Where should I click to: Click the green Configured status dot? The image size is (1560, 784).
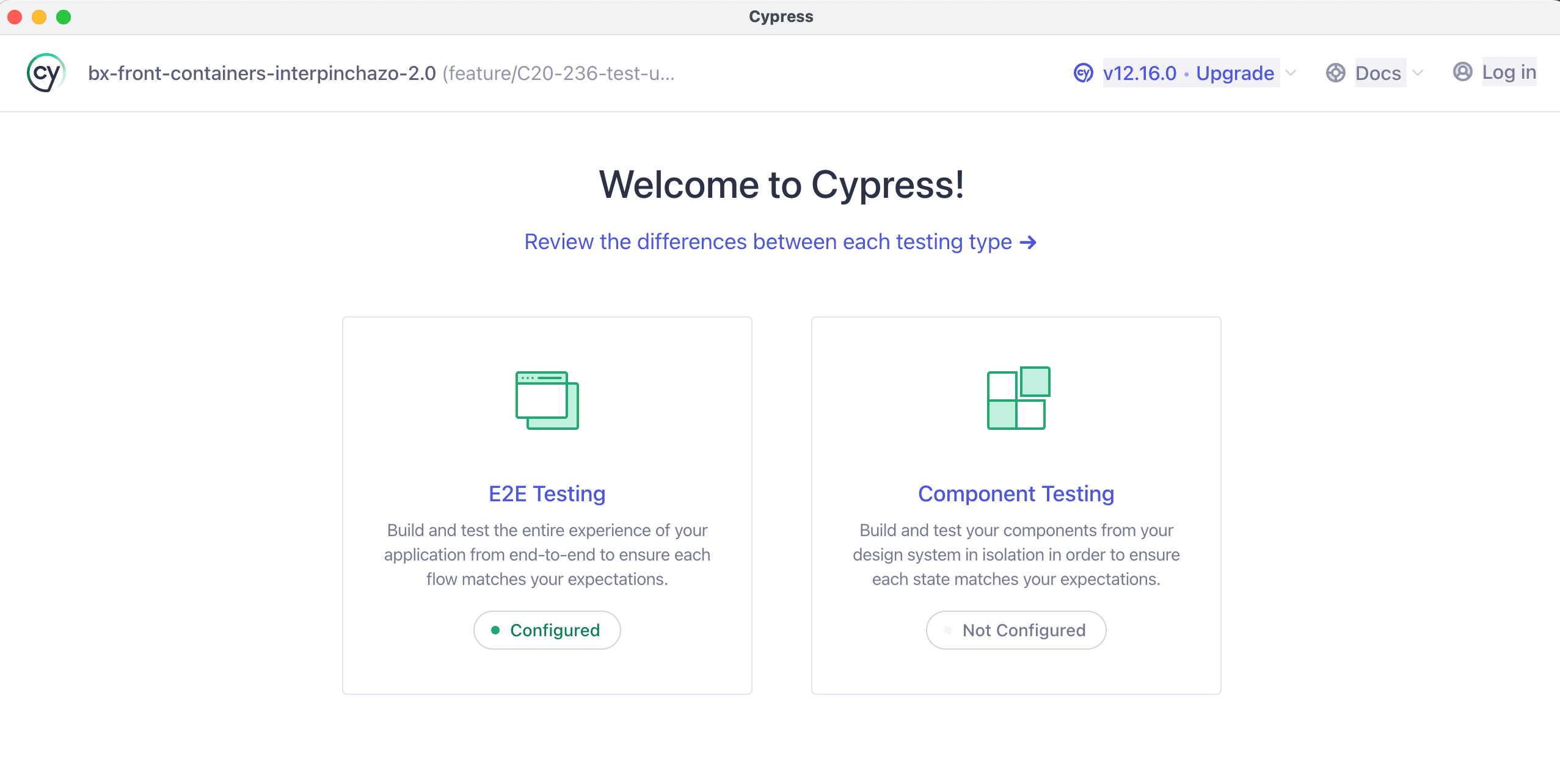(495, 630)
